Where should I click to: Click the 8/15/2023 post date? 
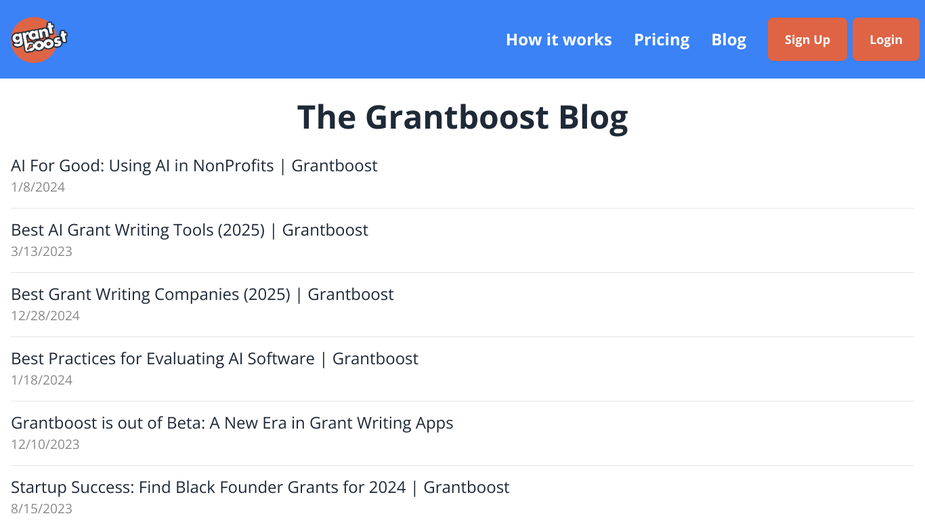point(41,509)
